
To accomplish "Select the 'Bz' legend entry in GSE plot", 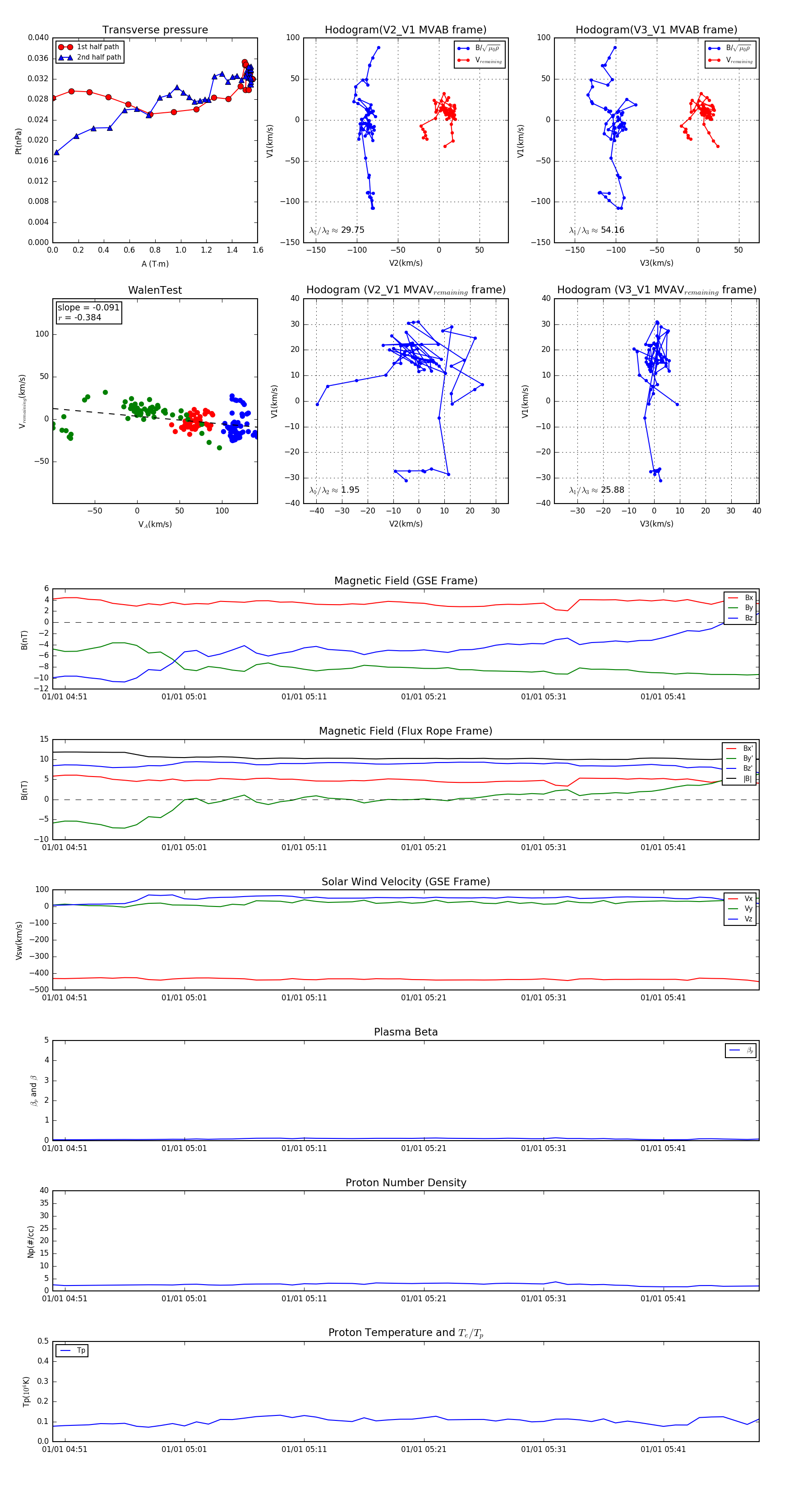I will coord(741,619).
